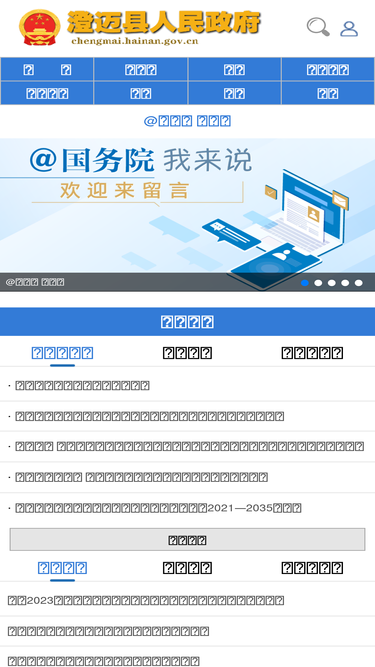Open the blue @ text link heading banner
This screenshot has width=375, height=667.
point(188,121)
